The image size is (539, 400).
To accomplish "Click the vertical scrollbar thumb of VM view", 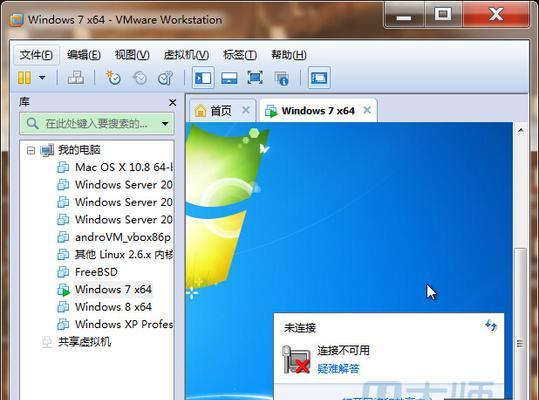I will [520, 324].
